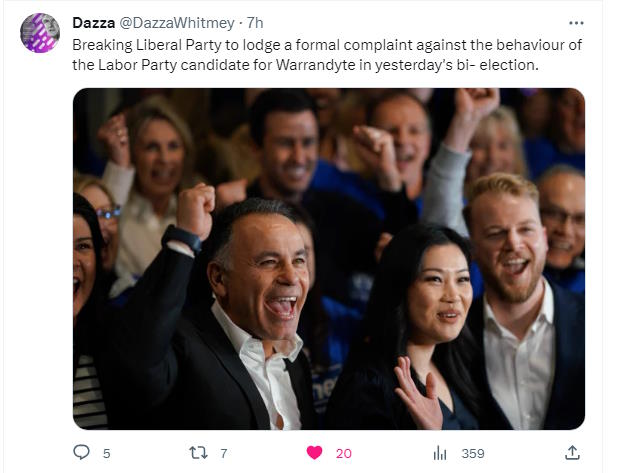Screen dimensions: 622x473
Task: Open the reply comment bubble icon
Action: (x=81, y=452)
